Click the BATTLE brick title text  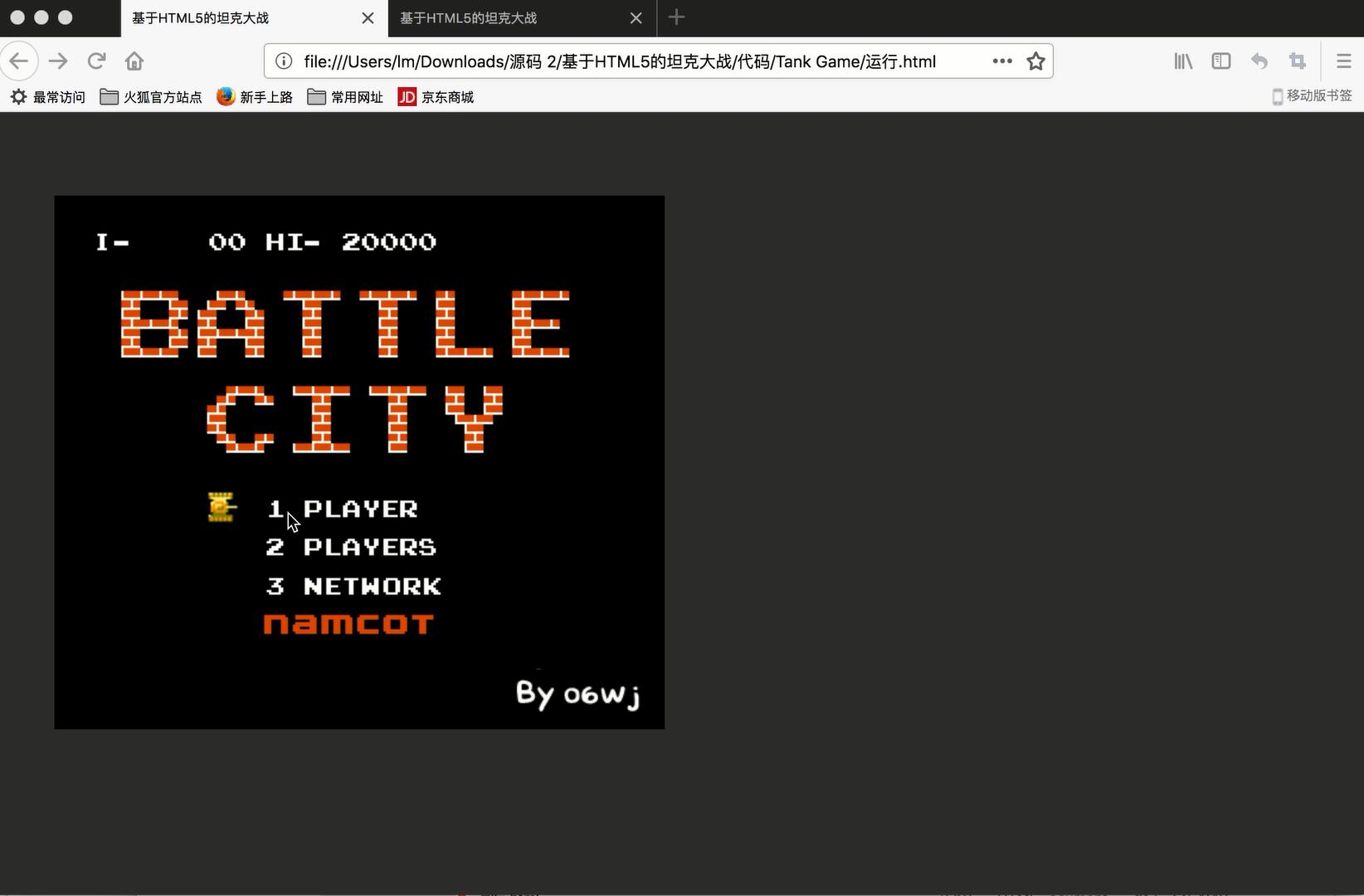(x=345, y=324)
